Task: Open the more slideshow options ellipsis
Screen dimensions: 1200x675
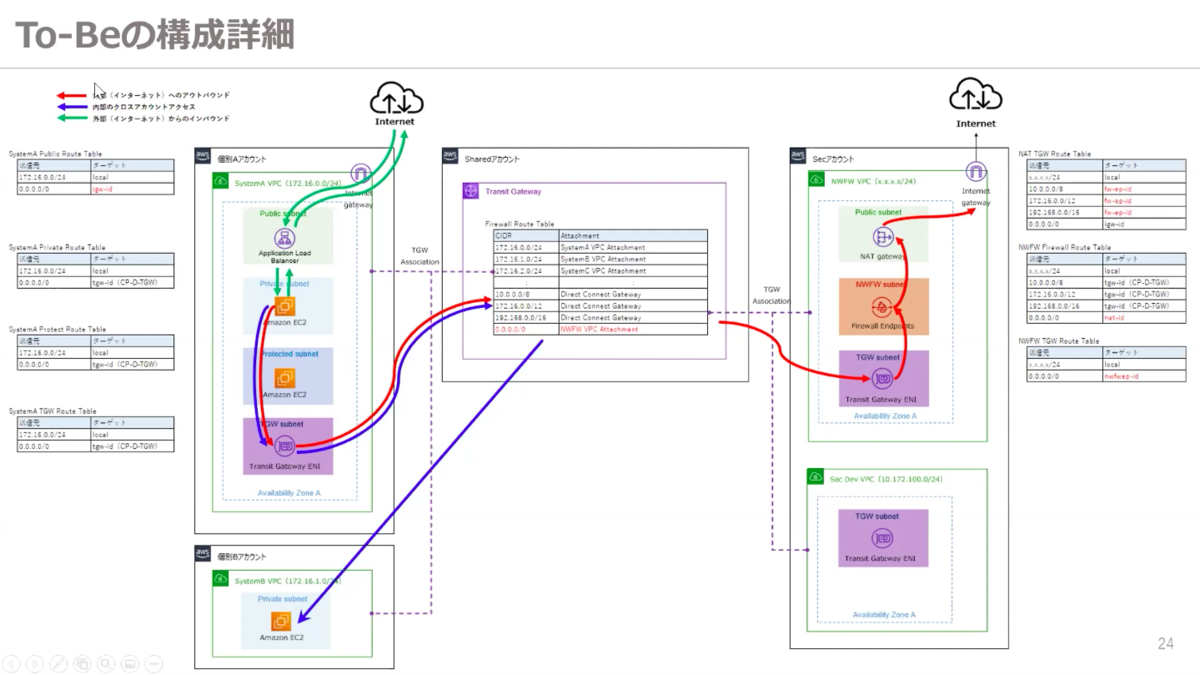Action: (x=155, y=663)
